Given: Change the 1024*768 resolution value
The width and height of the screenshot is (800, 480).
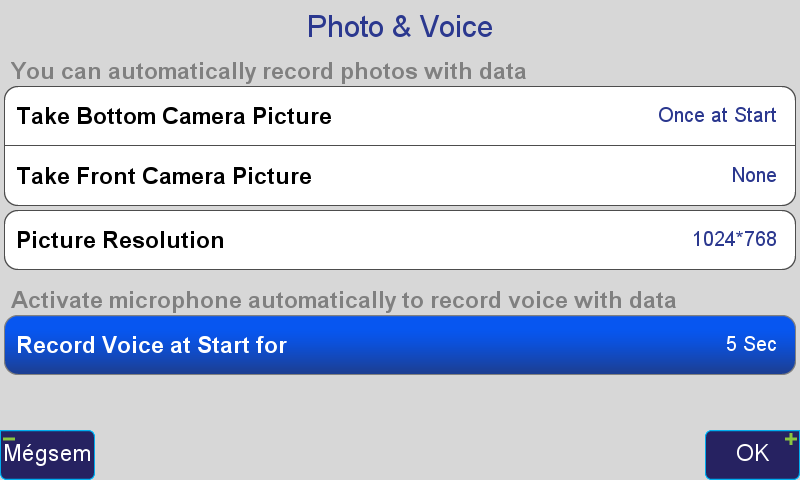Looking at the screenshot, I should pyautogui.click(x=733, y=239).
